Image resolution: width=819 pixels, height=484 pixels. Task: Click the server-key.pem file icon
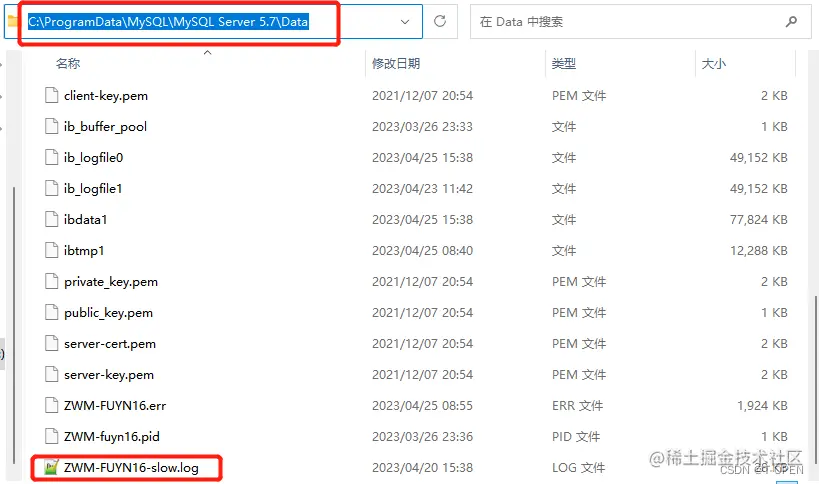click(51, 374)
